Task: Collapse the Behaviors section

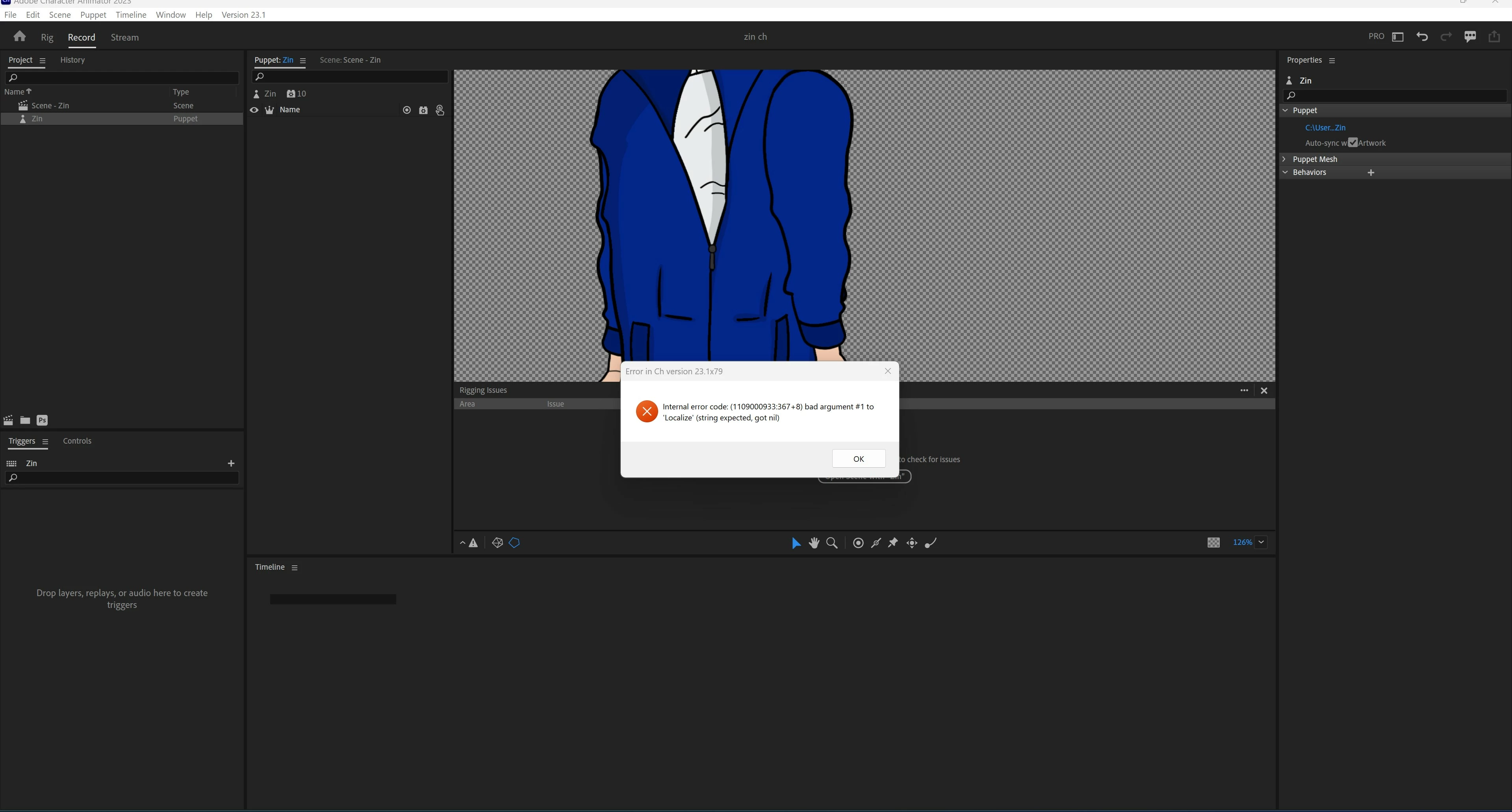Action: pyautogui.click(x=1285, y=172)
